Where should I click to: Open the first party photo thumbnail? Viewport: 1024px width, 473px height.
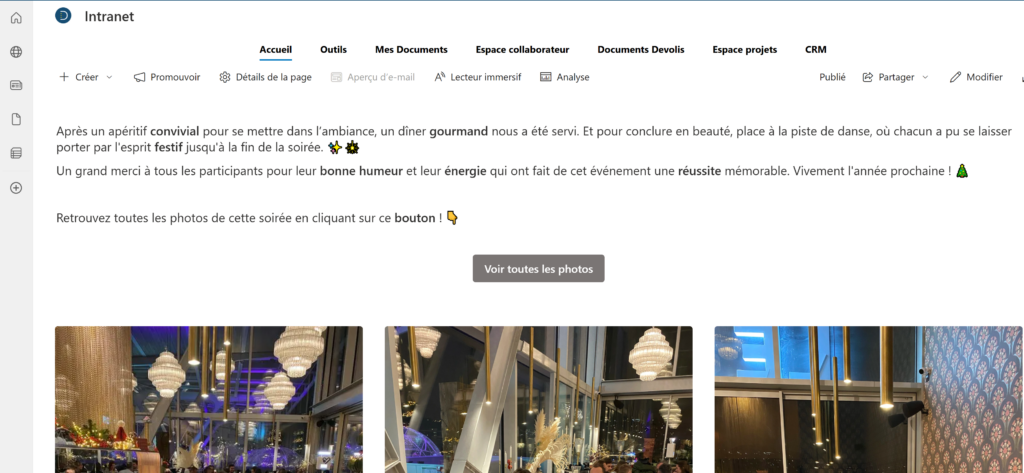(209, 399)
